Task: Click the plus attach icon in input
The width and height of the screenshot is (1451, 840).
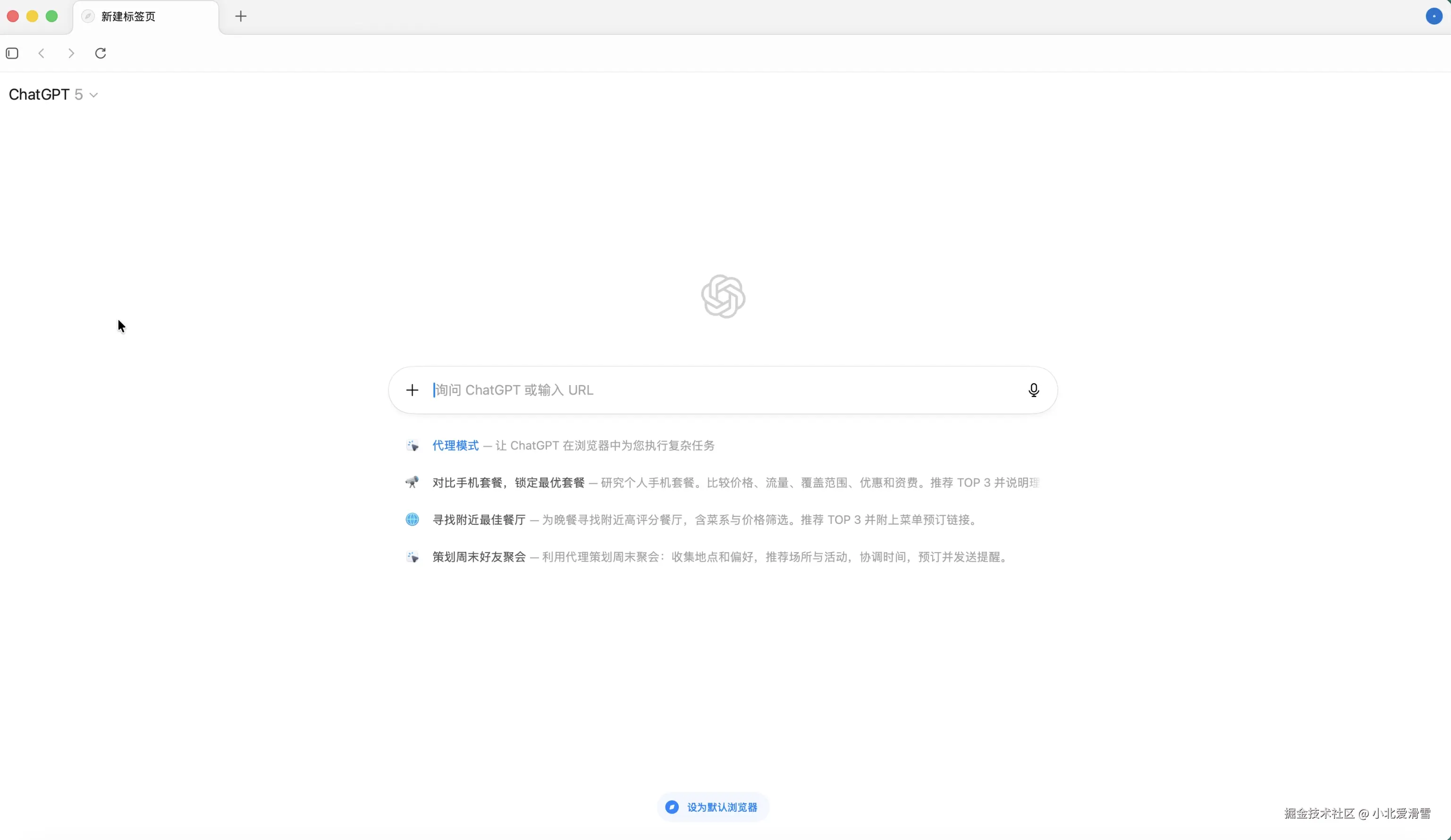Action: pyautogui.click(x=412, y=390)
